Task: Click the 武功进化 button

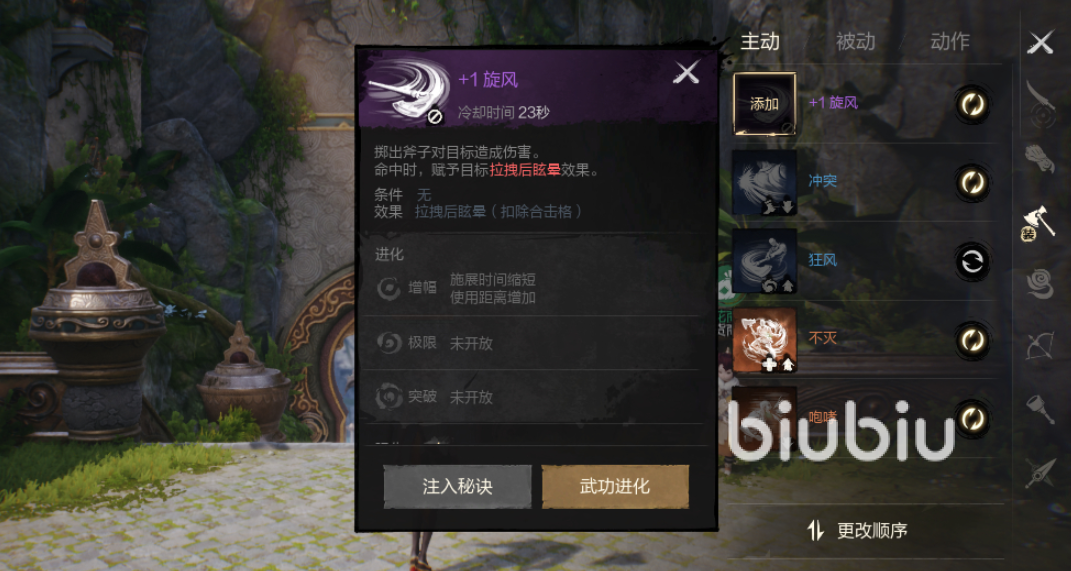Action: click(615, 486)
